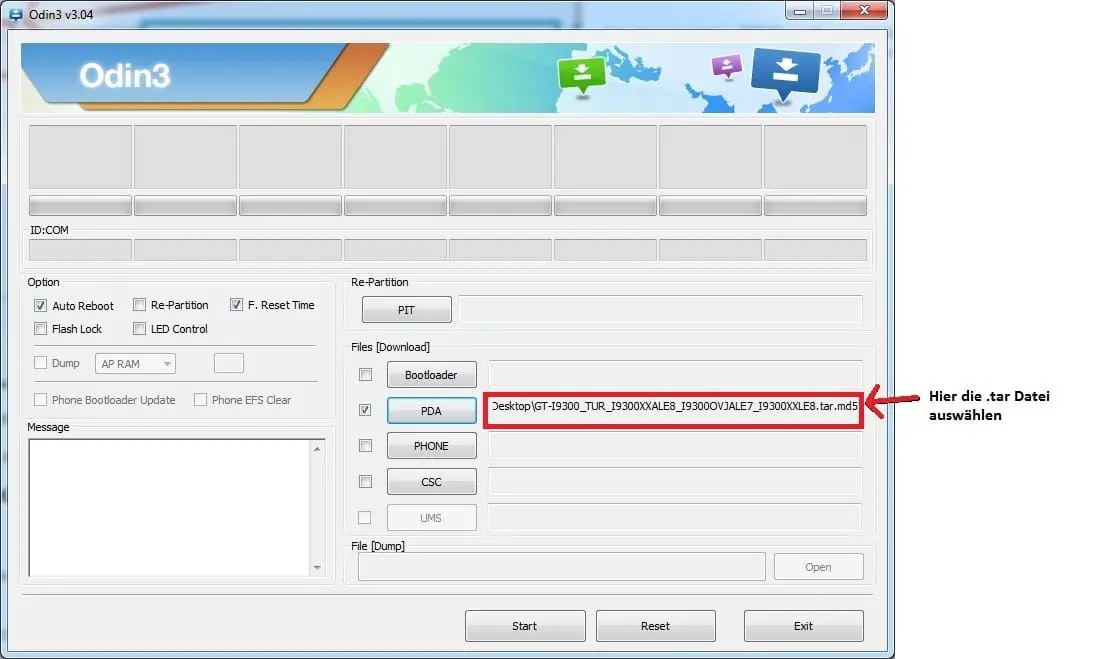Enable the Re-Partition option checkbox
This screenshot has width=1110, height=659.
pos(139,305)
